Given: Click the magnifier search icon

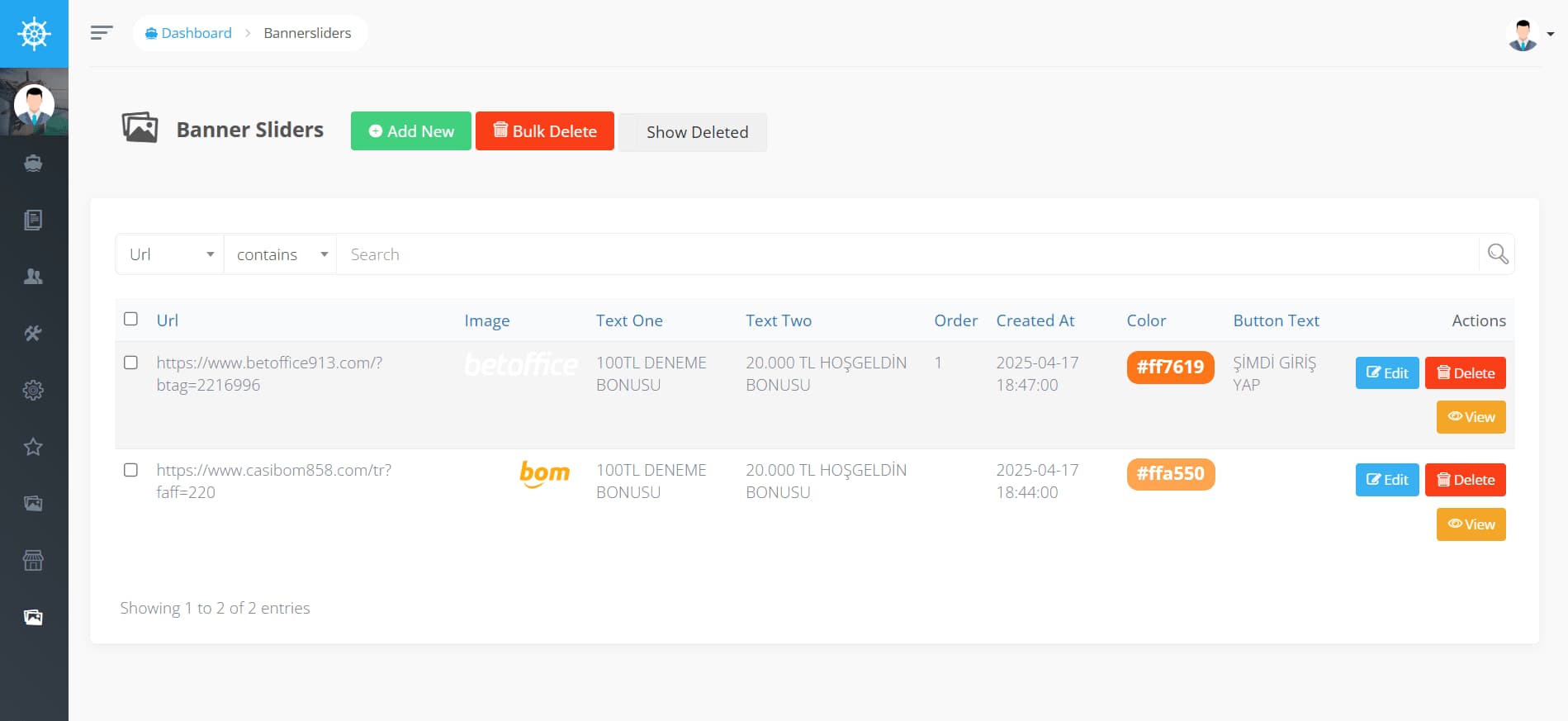Looking at the screenshot, I should pyautogui.click(x=1498, y=254).
